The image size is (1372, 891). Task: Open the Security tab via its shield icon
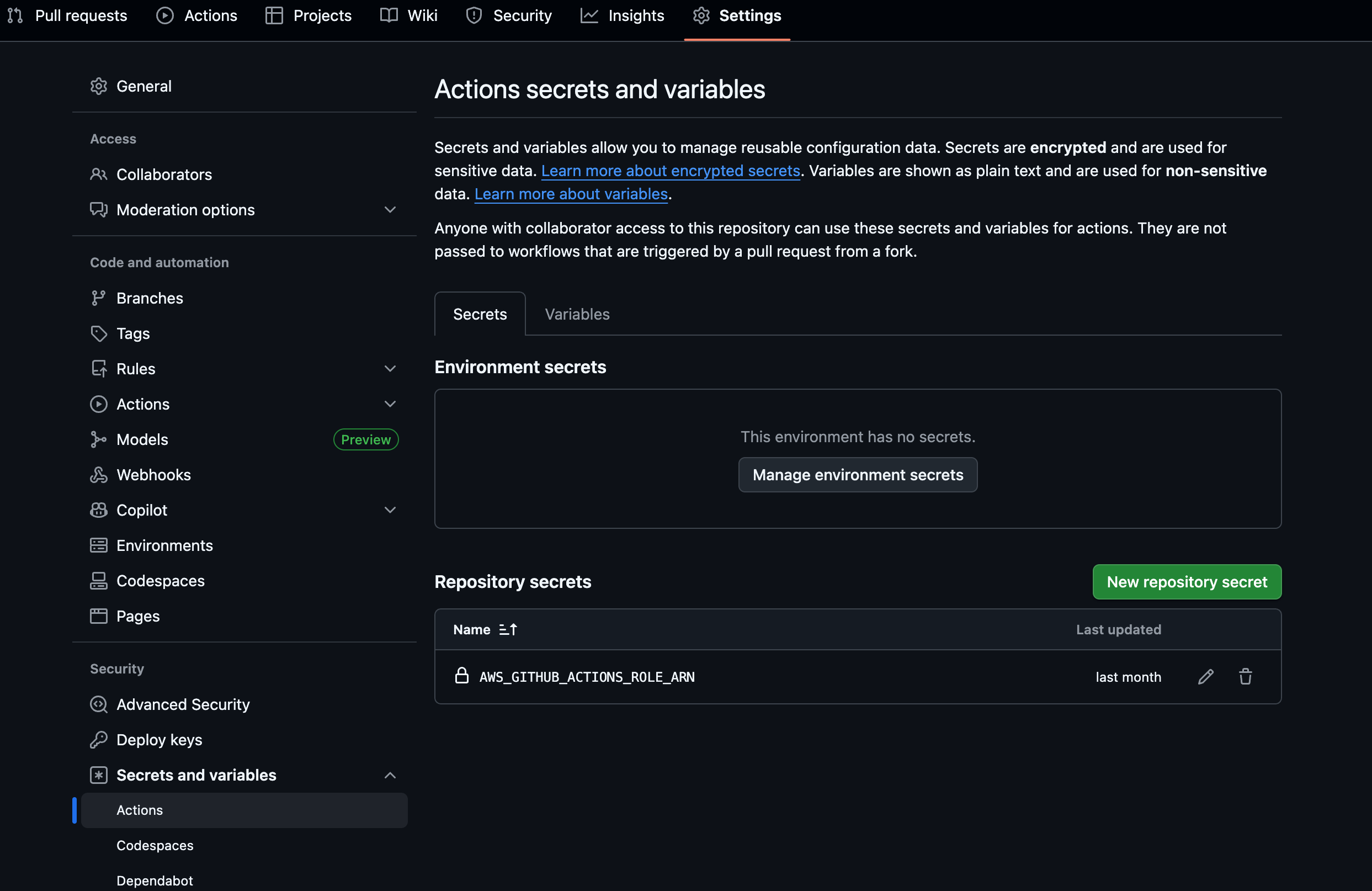pos(474,15)
